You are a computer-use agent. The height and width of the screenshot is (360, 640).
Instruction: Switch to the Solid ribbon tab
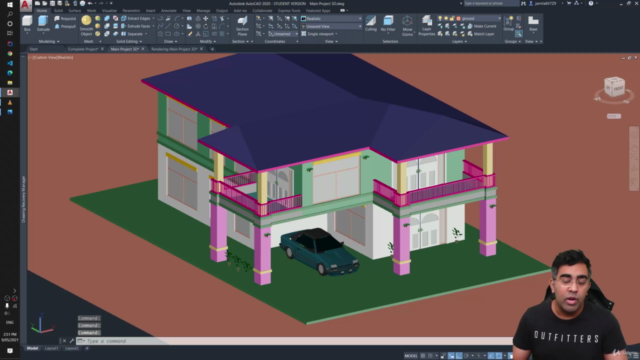[x=58, y=11]
